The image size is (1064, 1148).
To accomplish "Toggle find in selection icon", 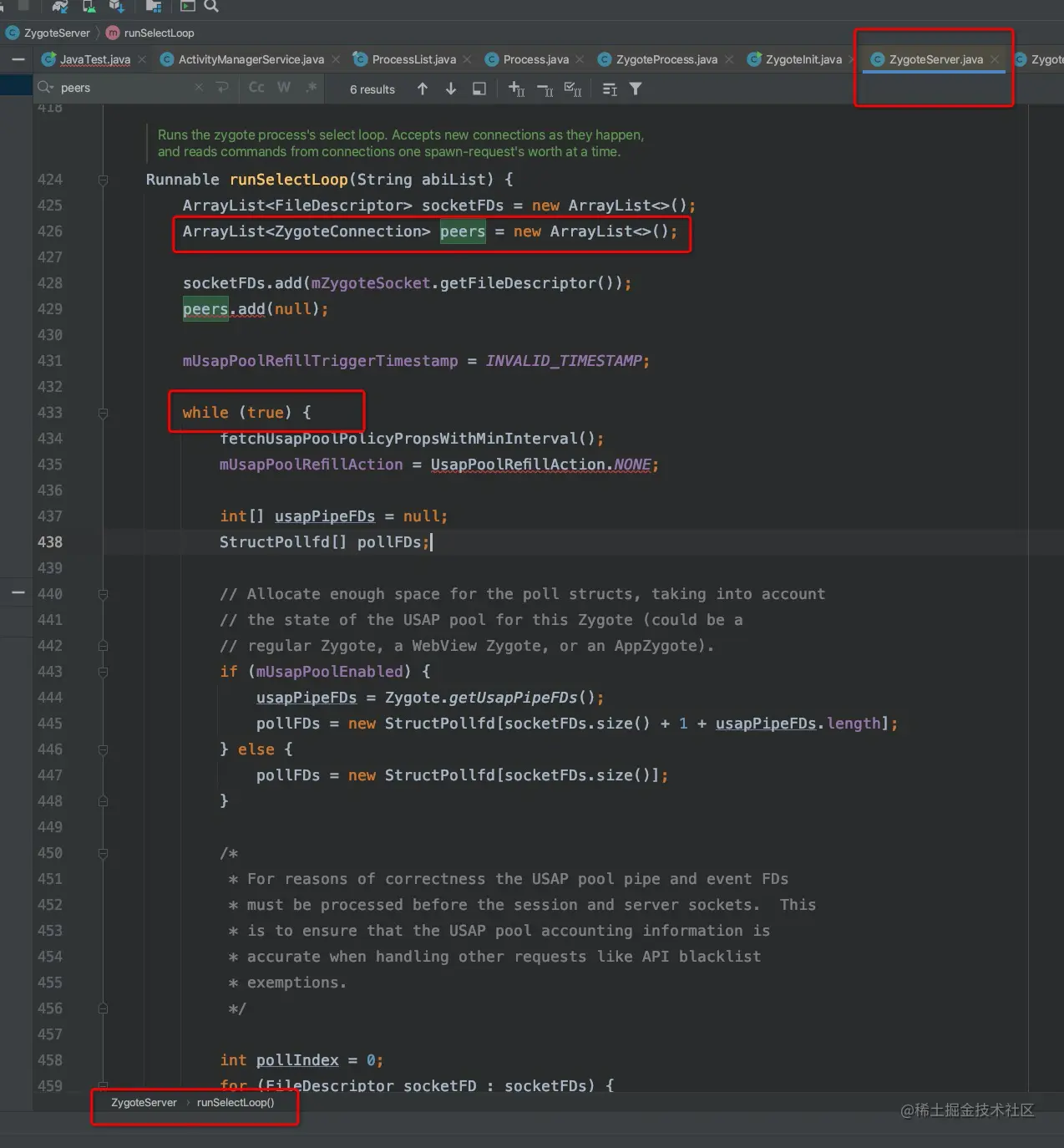I will pos(610,89).
